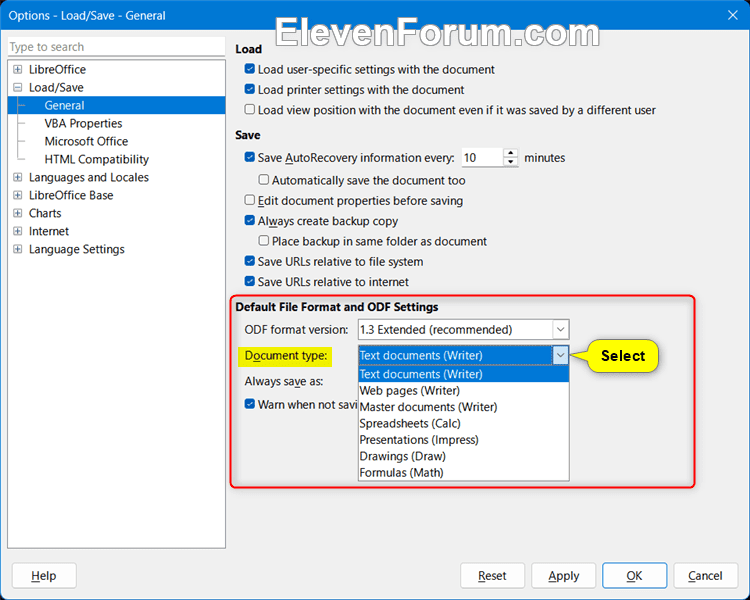
Task: Toggle Load user-specific settings checkbox
Action: (x=250, y=69)
